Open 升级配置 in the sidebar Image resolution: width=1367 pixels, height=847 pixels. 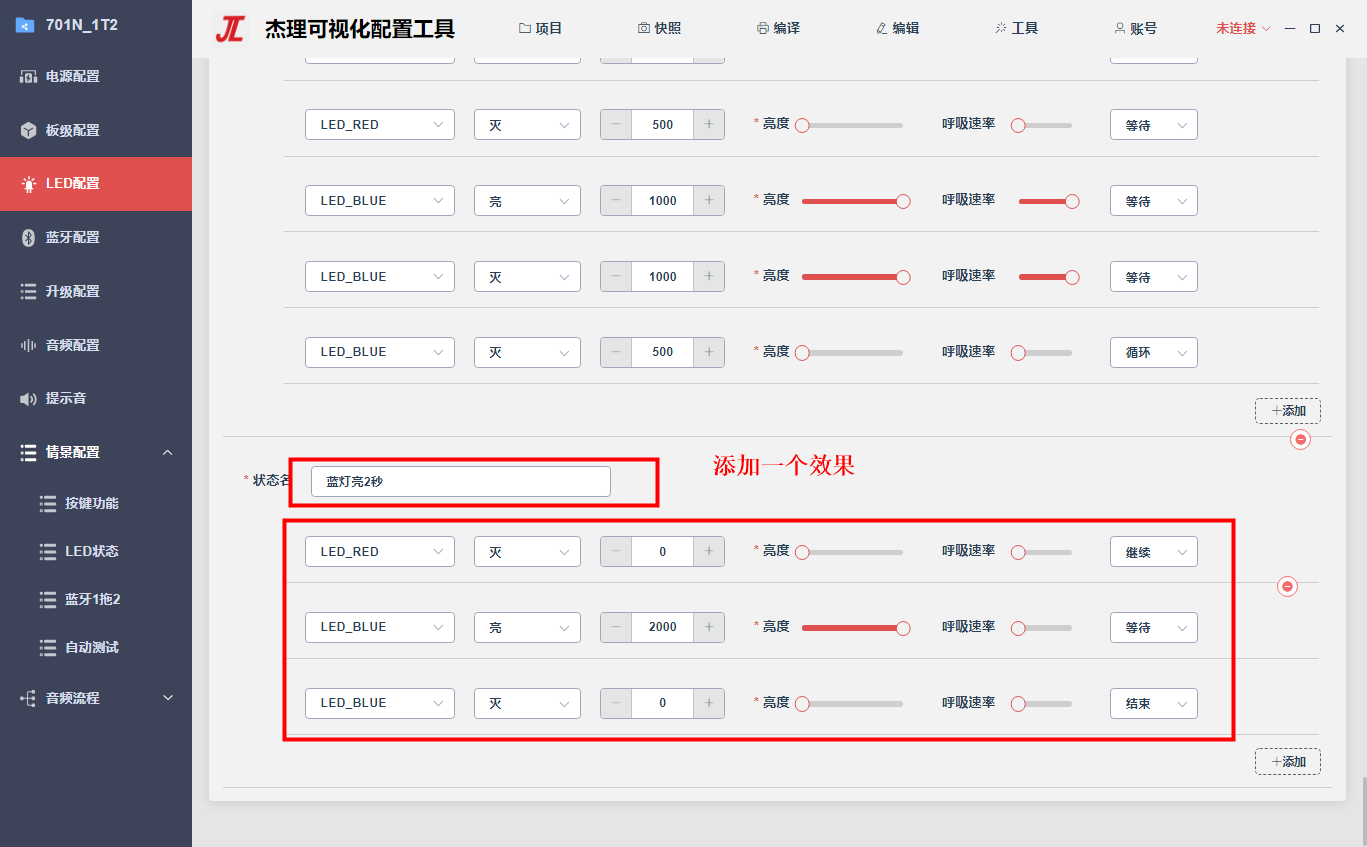96,292
